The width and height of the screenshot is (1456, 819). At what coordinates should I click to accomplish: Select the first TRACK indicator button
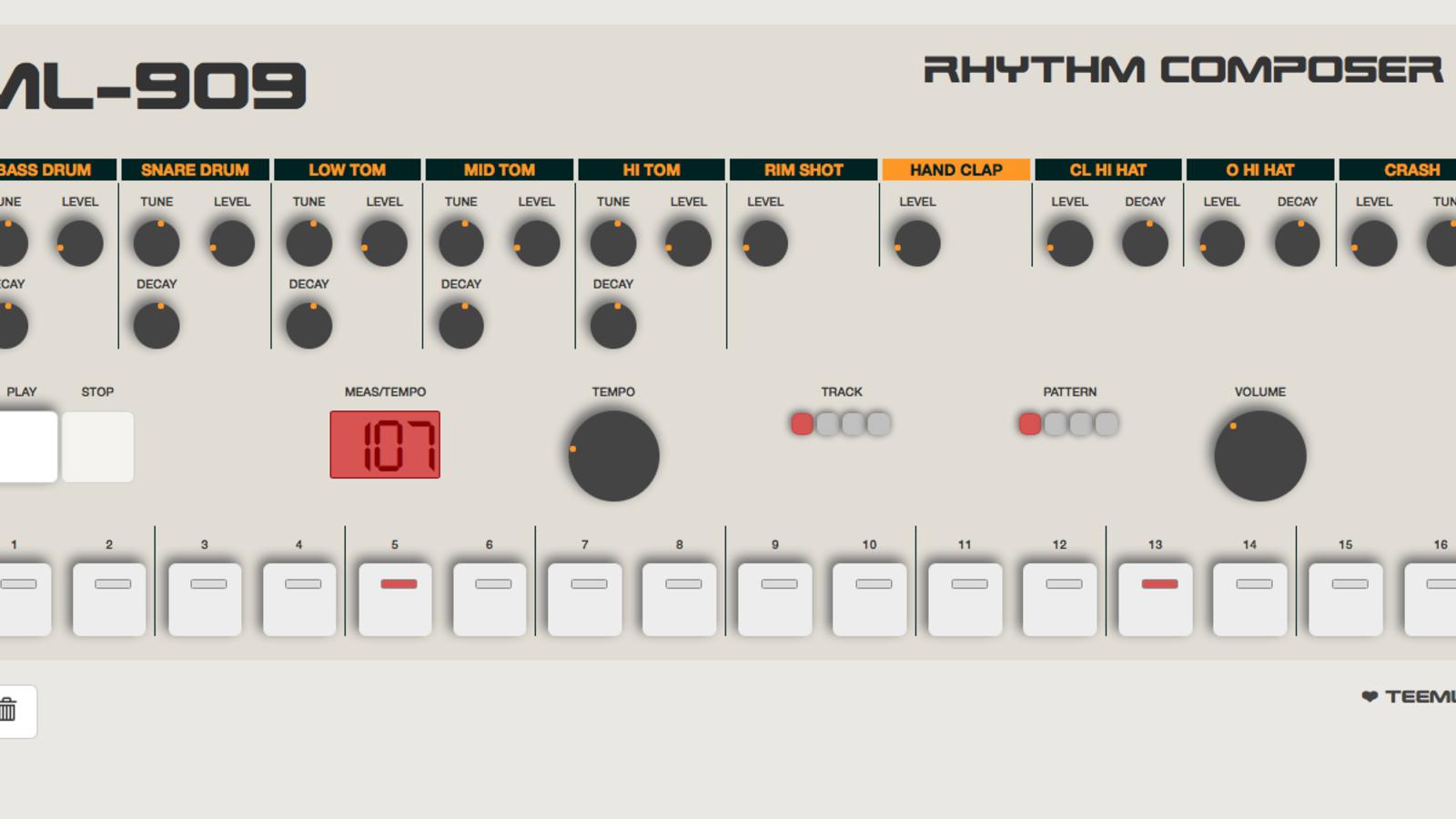click(x=802, y=423)
